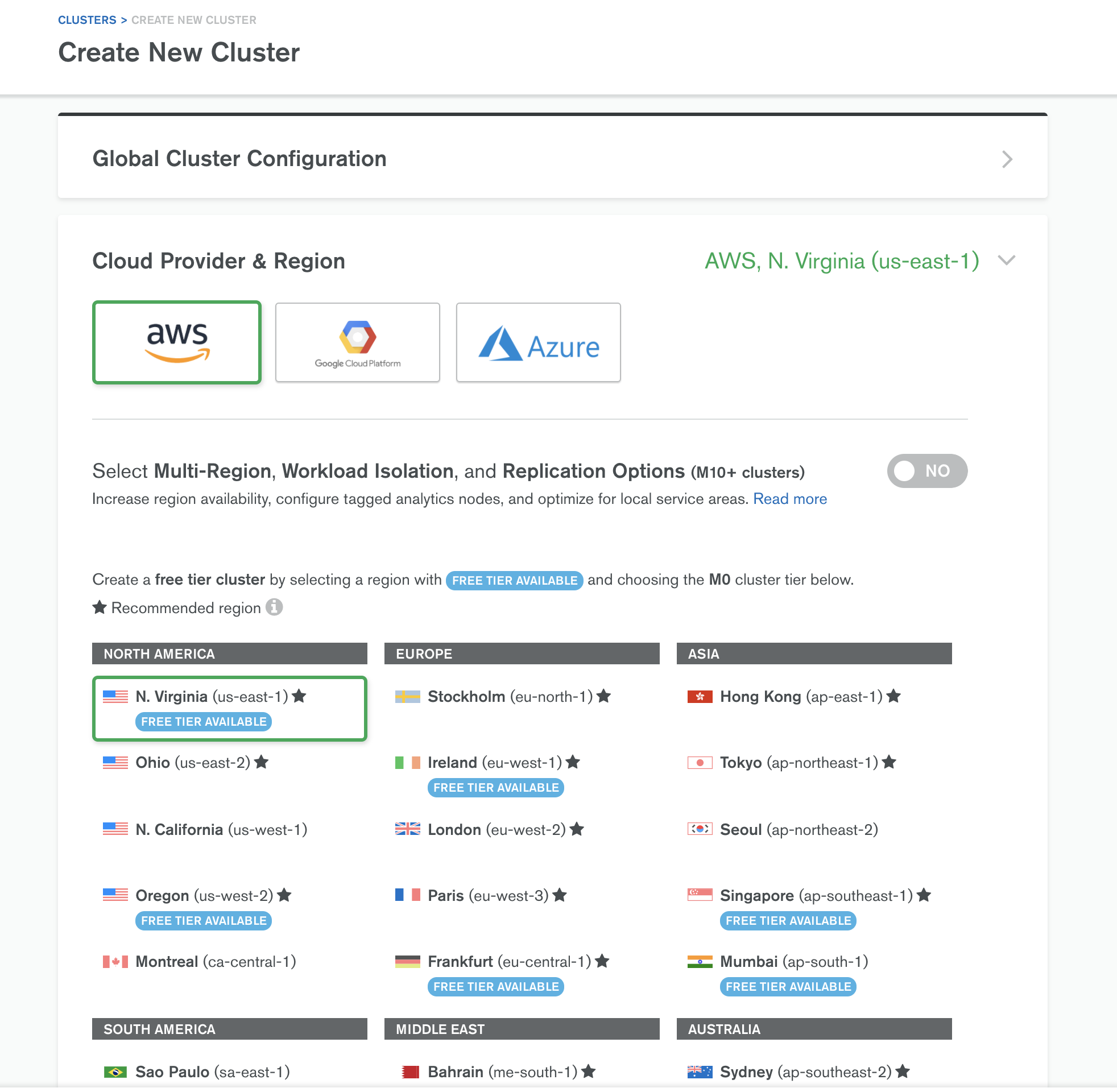Click CREATE NEW CLUSTER breadcrumb item
The width and height of the screenshot is (1117, 1092).
tap(194, 20)
